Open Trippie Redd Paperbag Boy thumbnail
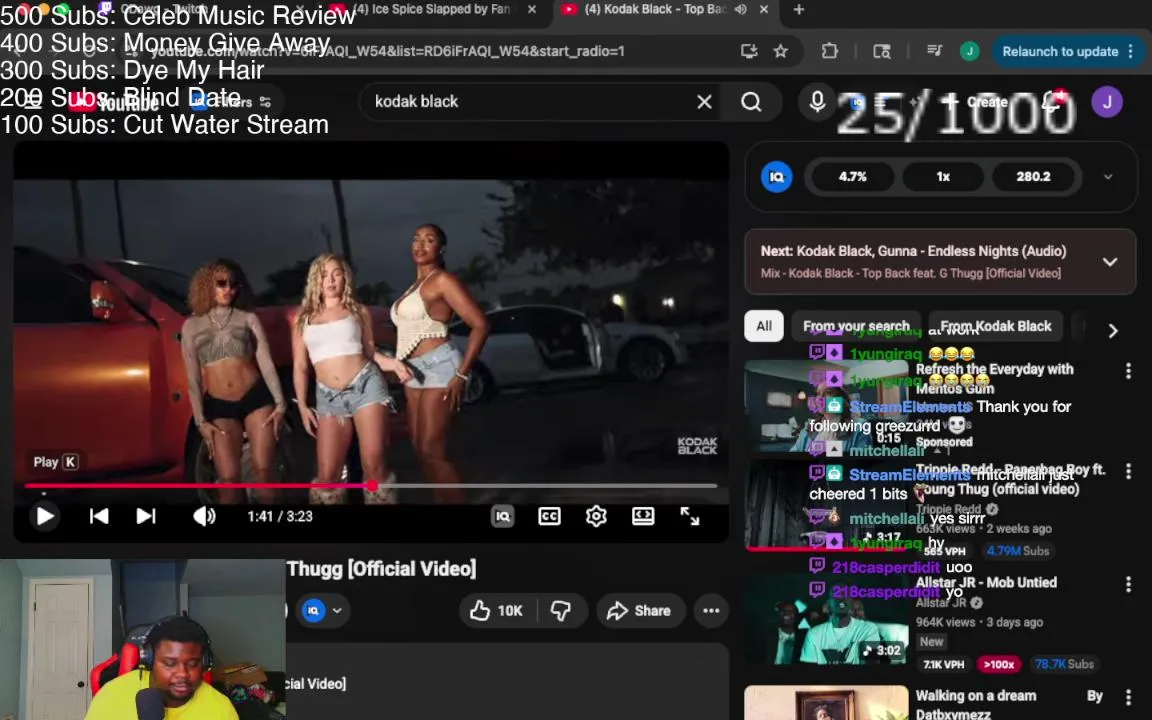The height and width of the screenshot is (720, 1152). pyautogui.click(x=826, y=505)
